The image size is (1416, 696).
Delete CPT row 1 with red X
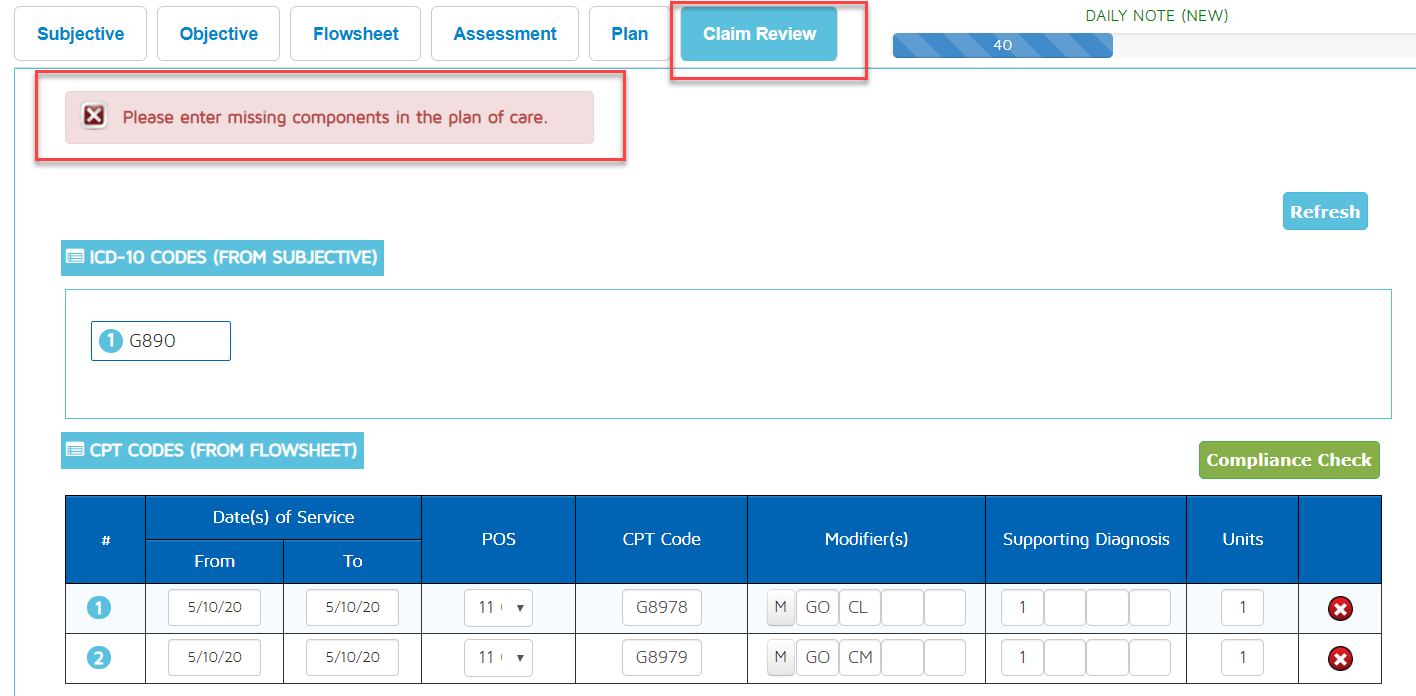[x=1340, y=608]
